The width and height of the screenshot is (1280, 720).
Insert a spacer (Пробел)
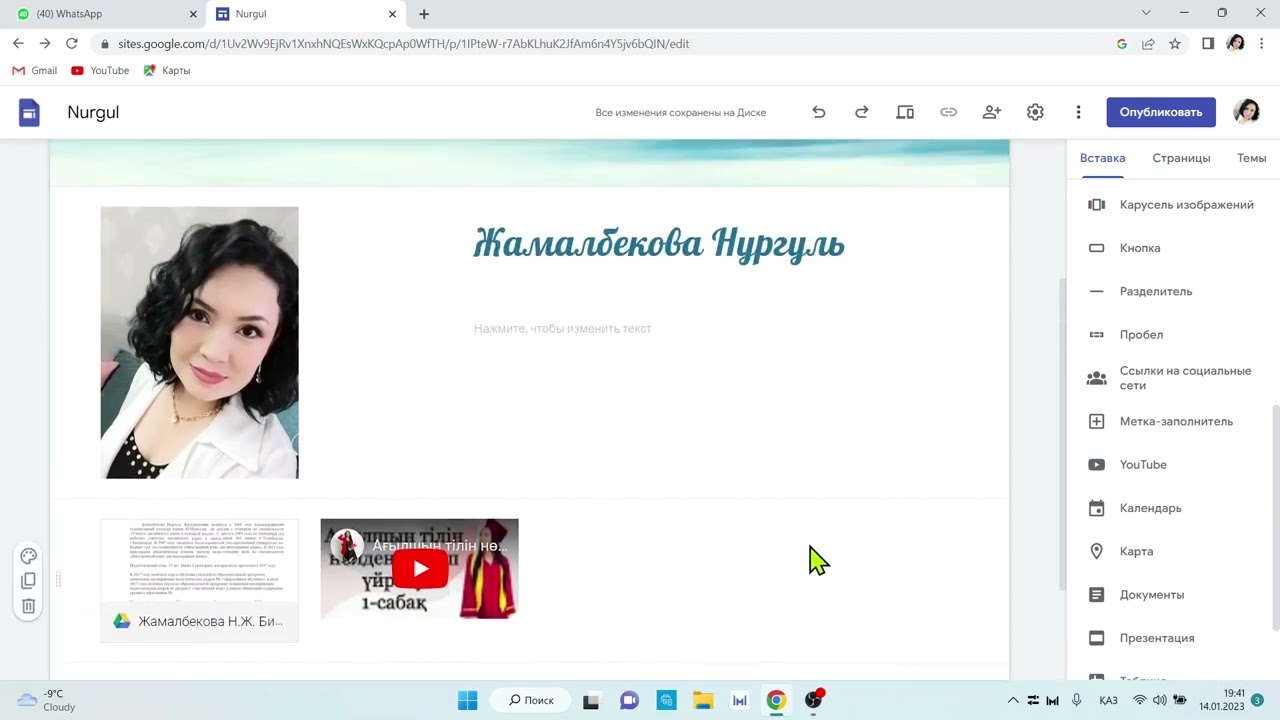[1170, 335]
